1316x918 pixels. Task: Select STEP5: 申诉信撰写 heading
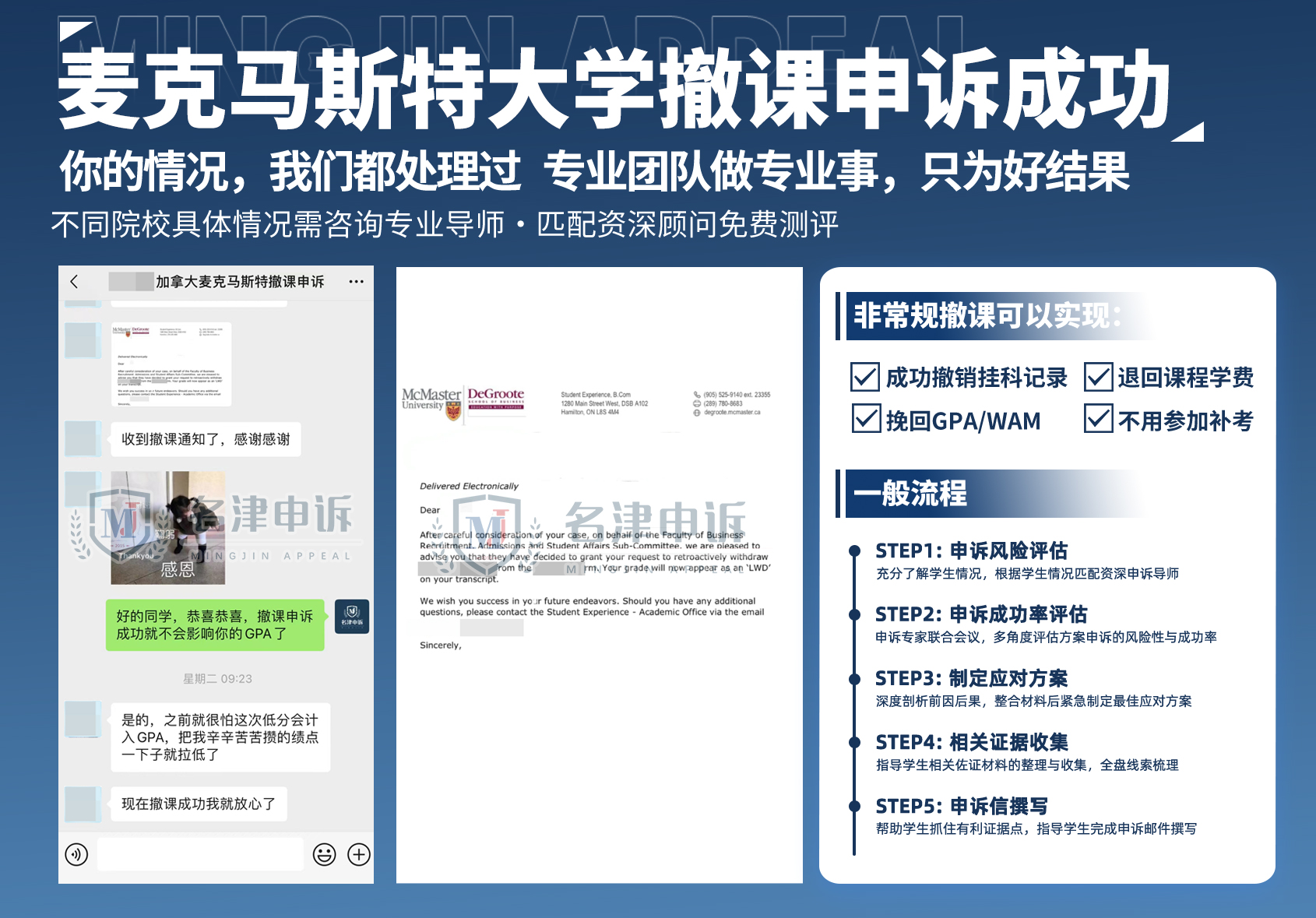click(x=961, y=806)
